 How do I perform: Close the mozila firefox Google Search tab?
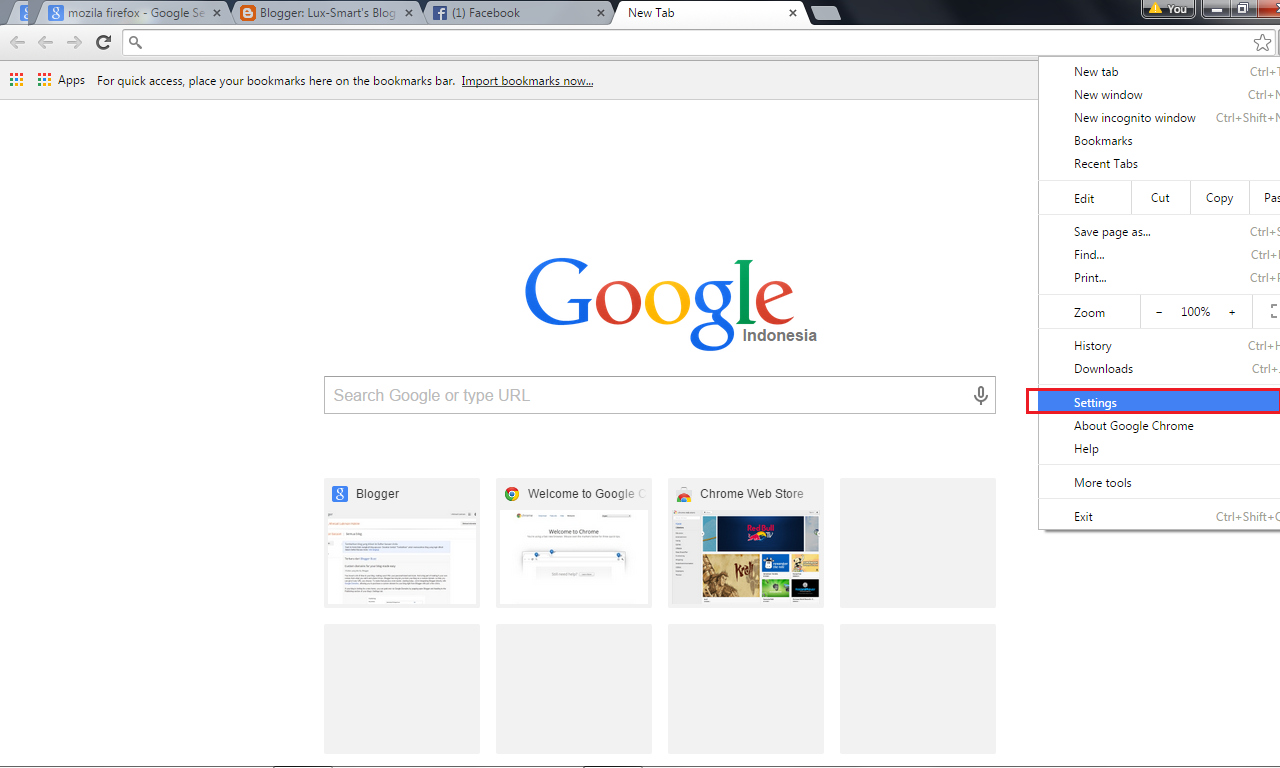[216, 13]
